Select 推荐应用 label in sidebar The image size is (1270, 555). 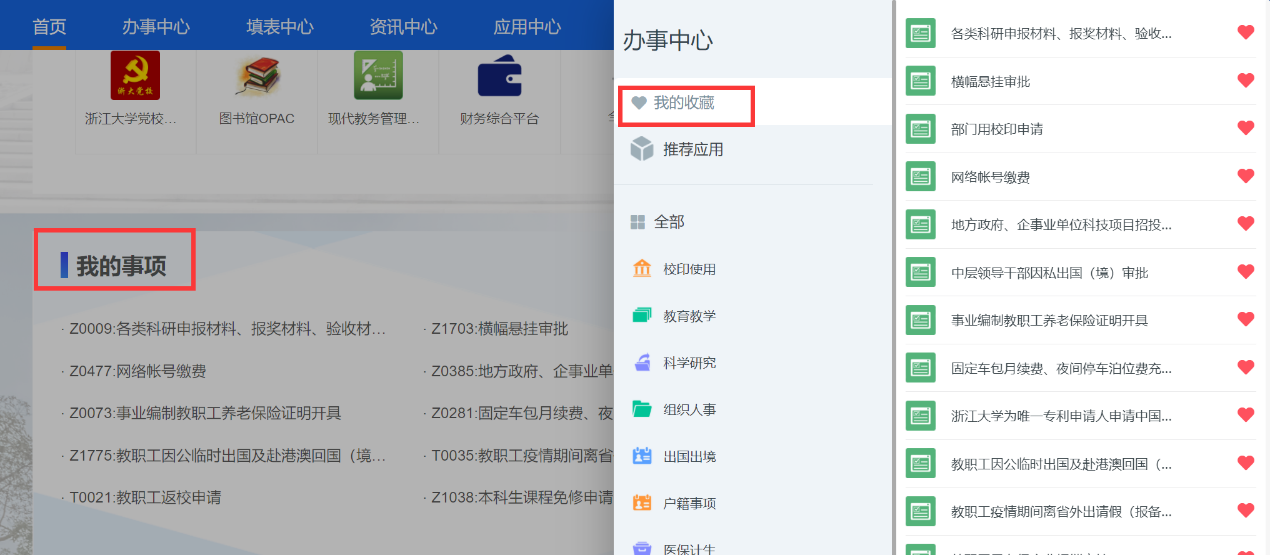693,150
